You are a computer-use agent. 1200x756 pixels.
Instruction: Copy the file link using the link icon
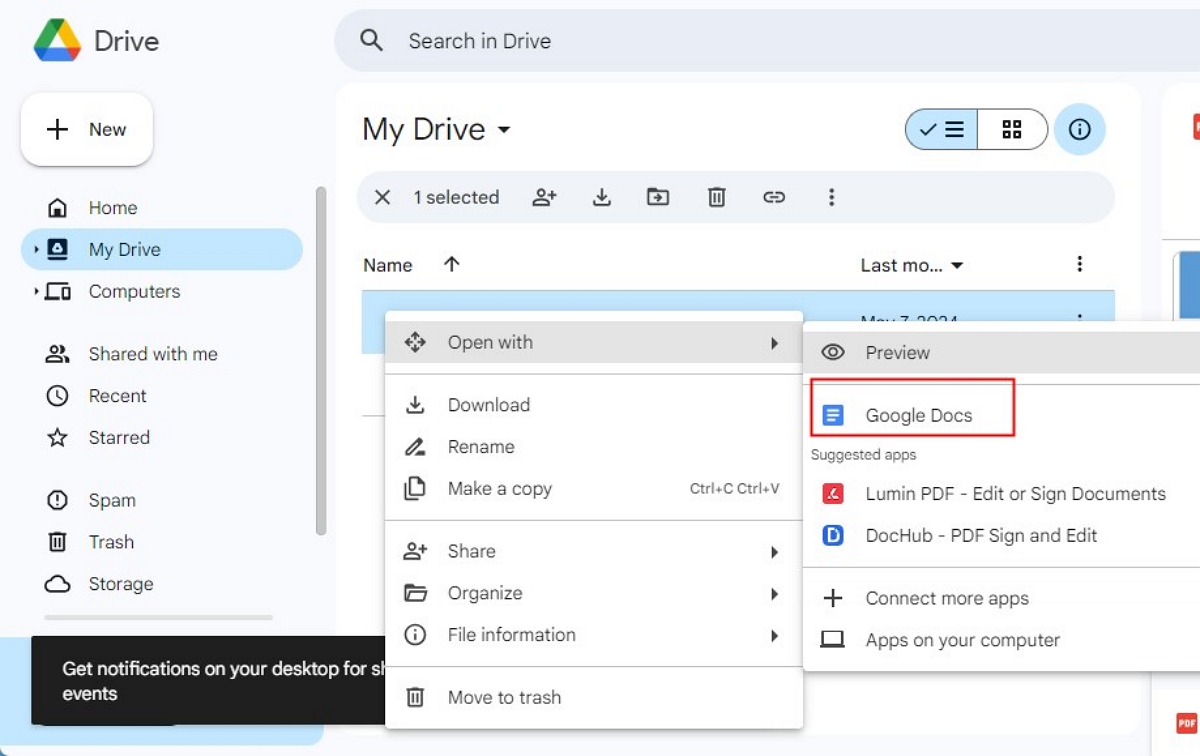(x=774, y=197)
